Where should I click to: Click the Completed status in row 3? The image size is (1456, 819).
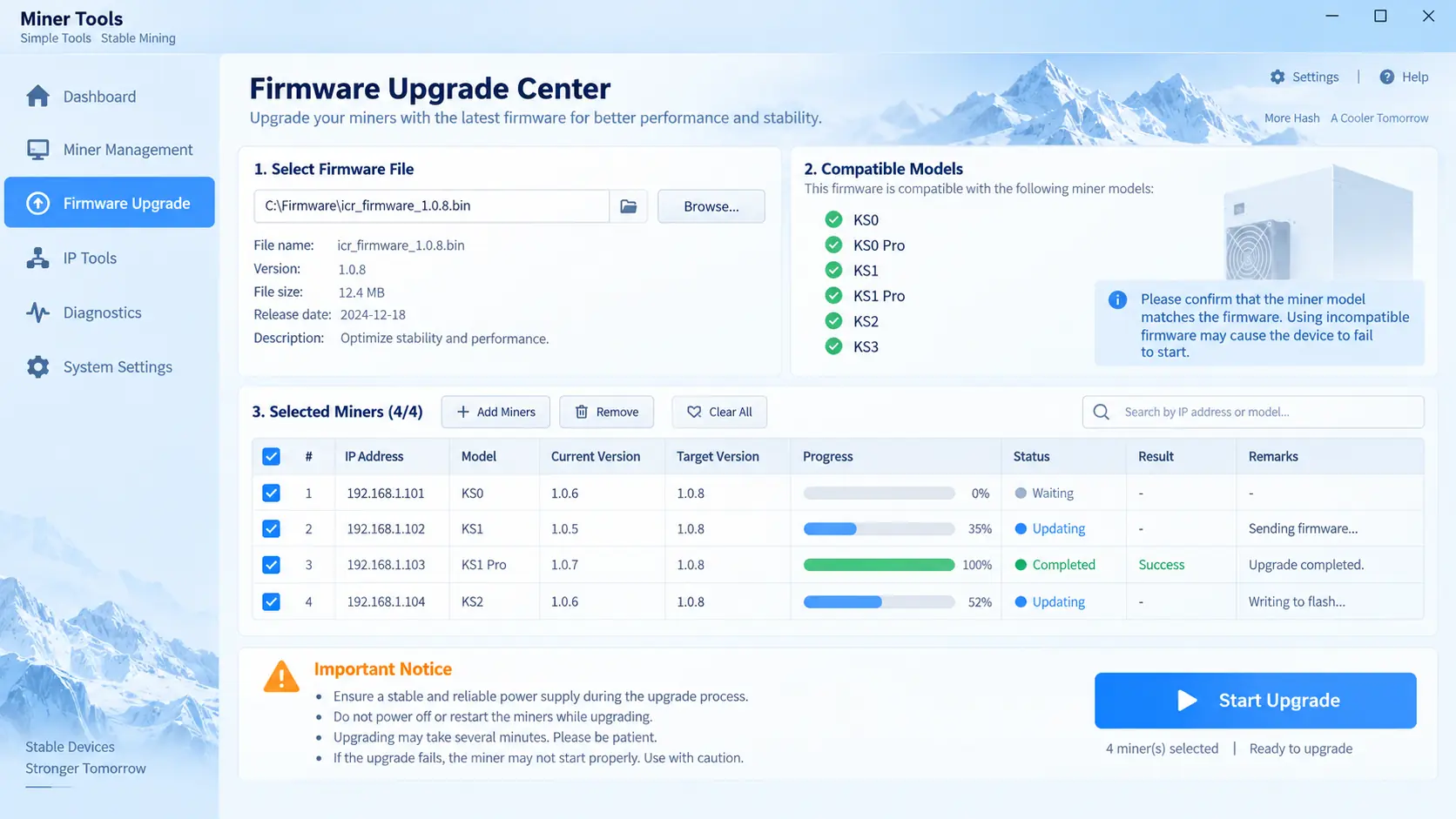pos(1055,565)
